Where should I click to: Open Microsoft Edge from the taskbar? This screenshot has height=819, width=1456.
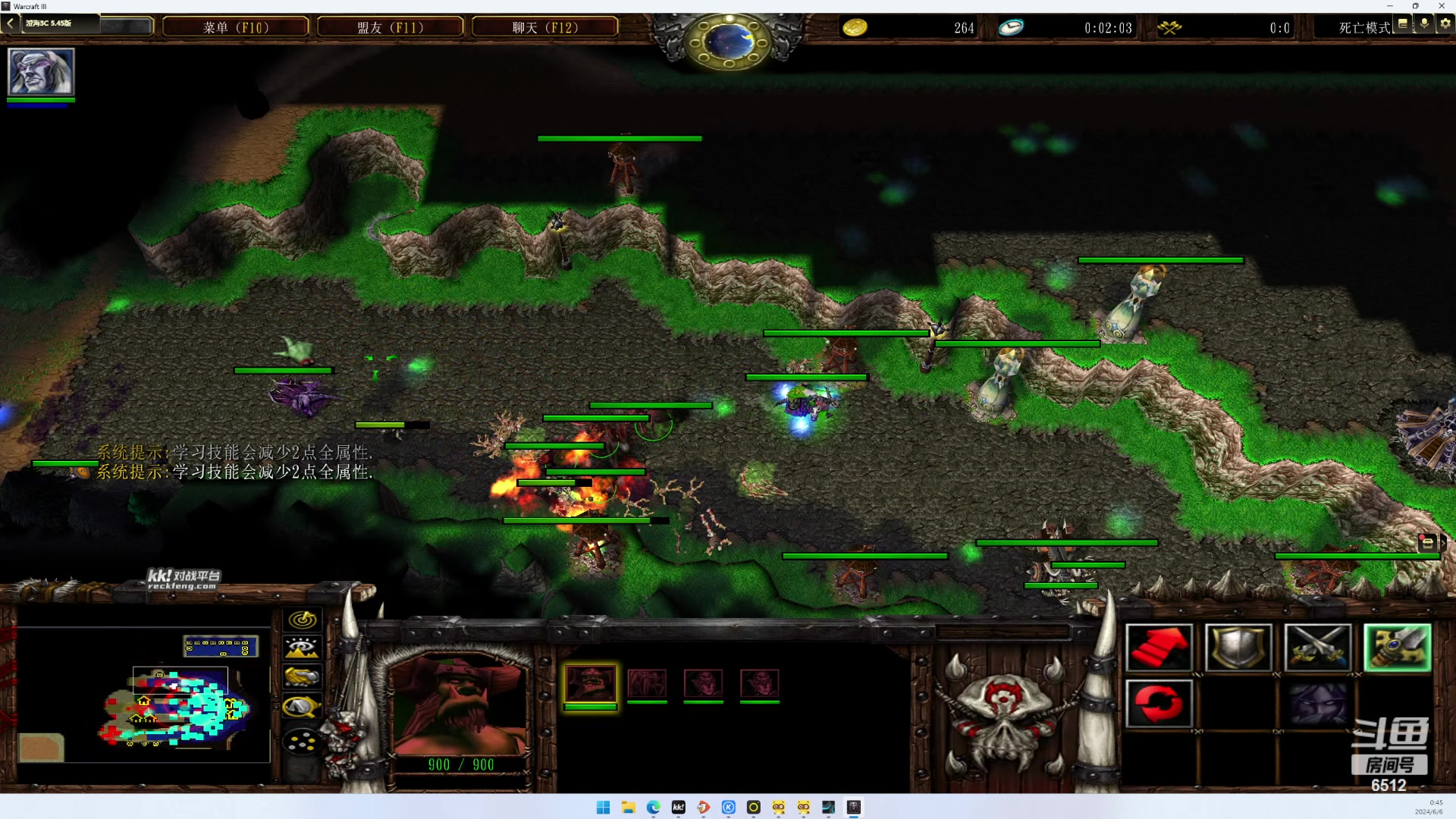654,807
